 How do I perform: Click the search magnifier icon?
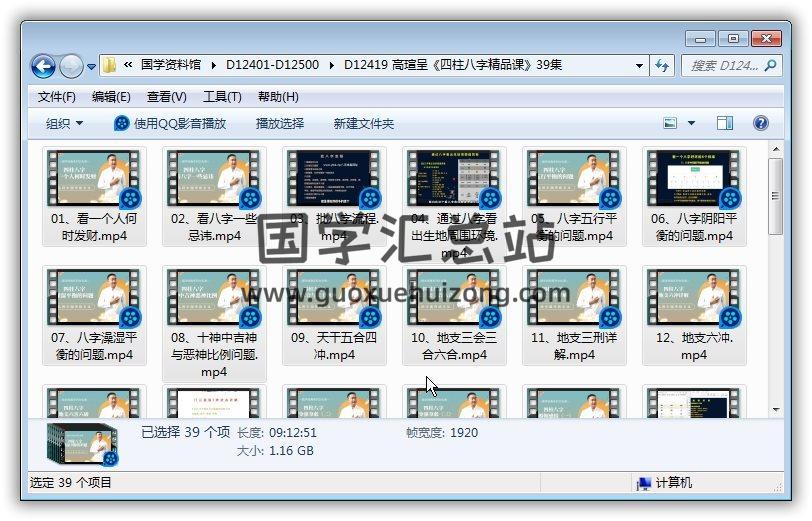[769, 66]
